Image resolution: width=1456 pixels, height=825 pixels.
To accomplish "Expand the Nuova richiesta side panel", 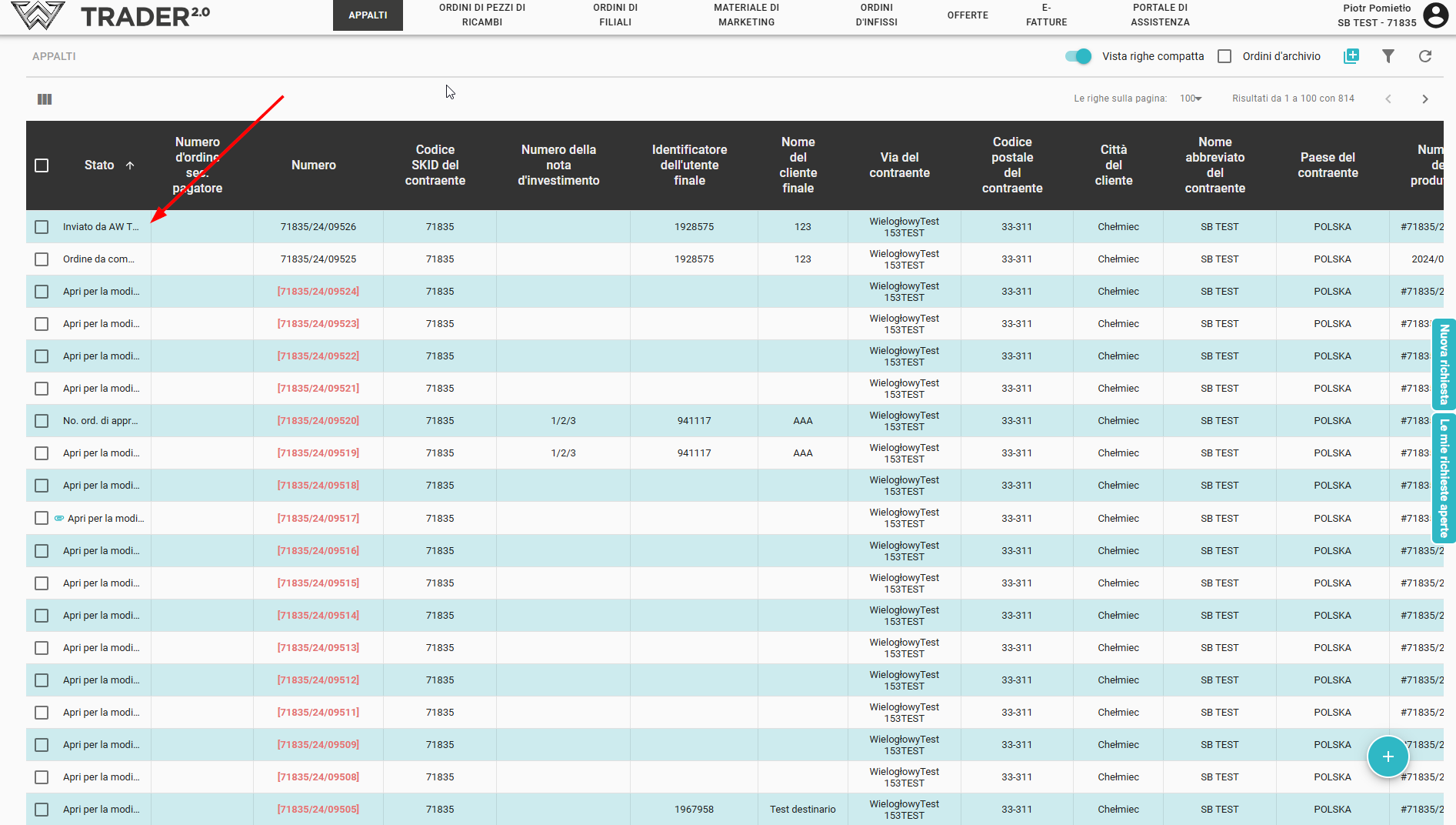I will click(1444, 364).
